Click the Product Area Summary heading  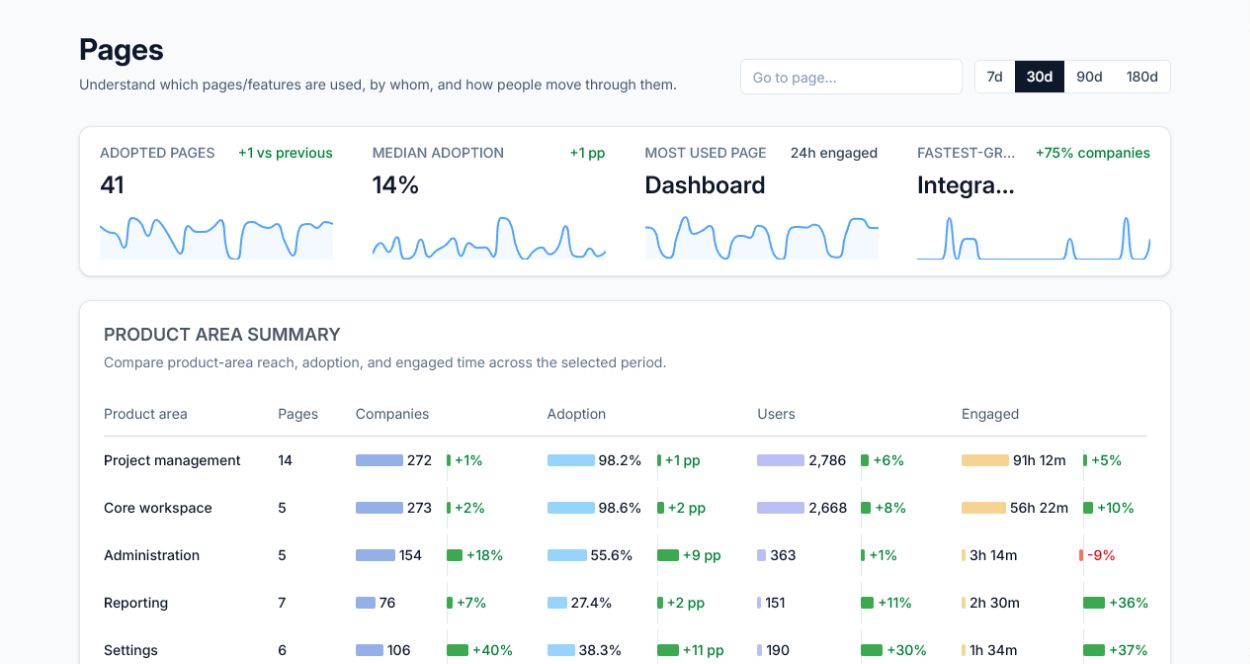(x=222, y=334)
